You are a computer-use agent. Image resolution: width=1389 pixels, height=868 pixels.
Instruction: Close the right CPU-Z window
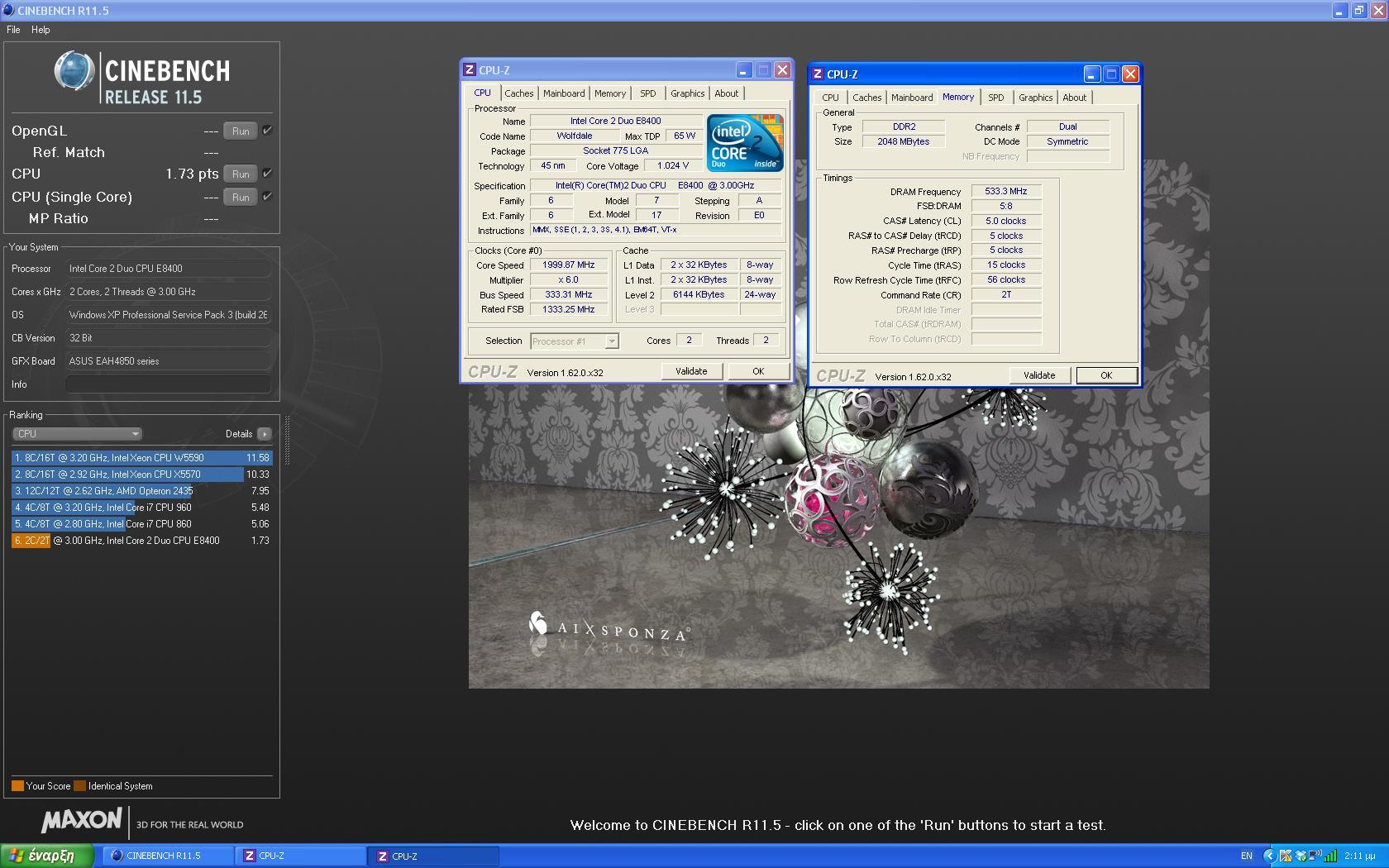tap(1130, 74)
